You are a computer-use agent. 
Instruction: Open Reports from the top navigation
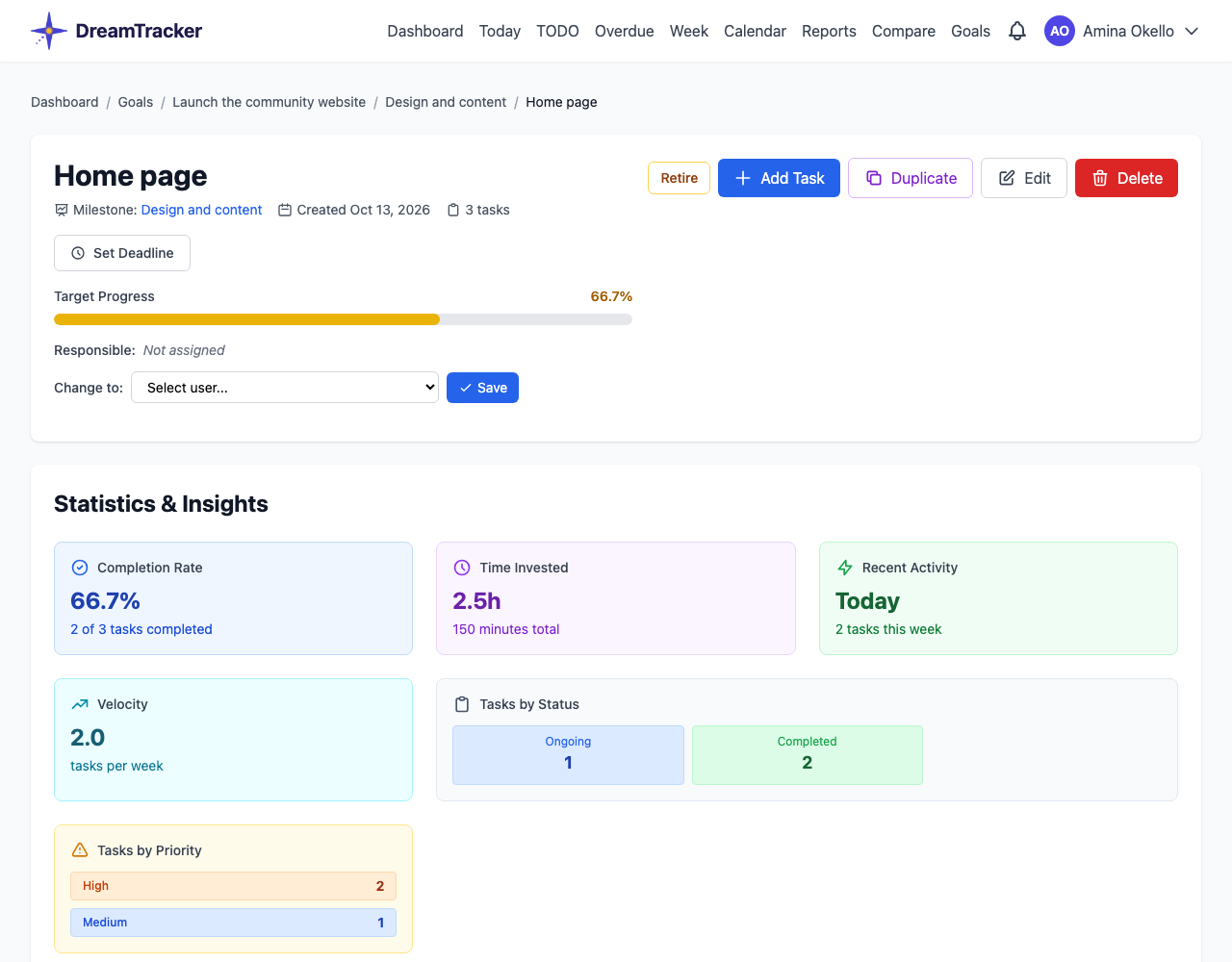point(829,31)
